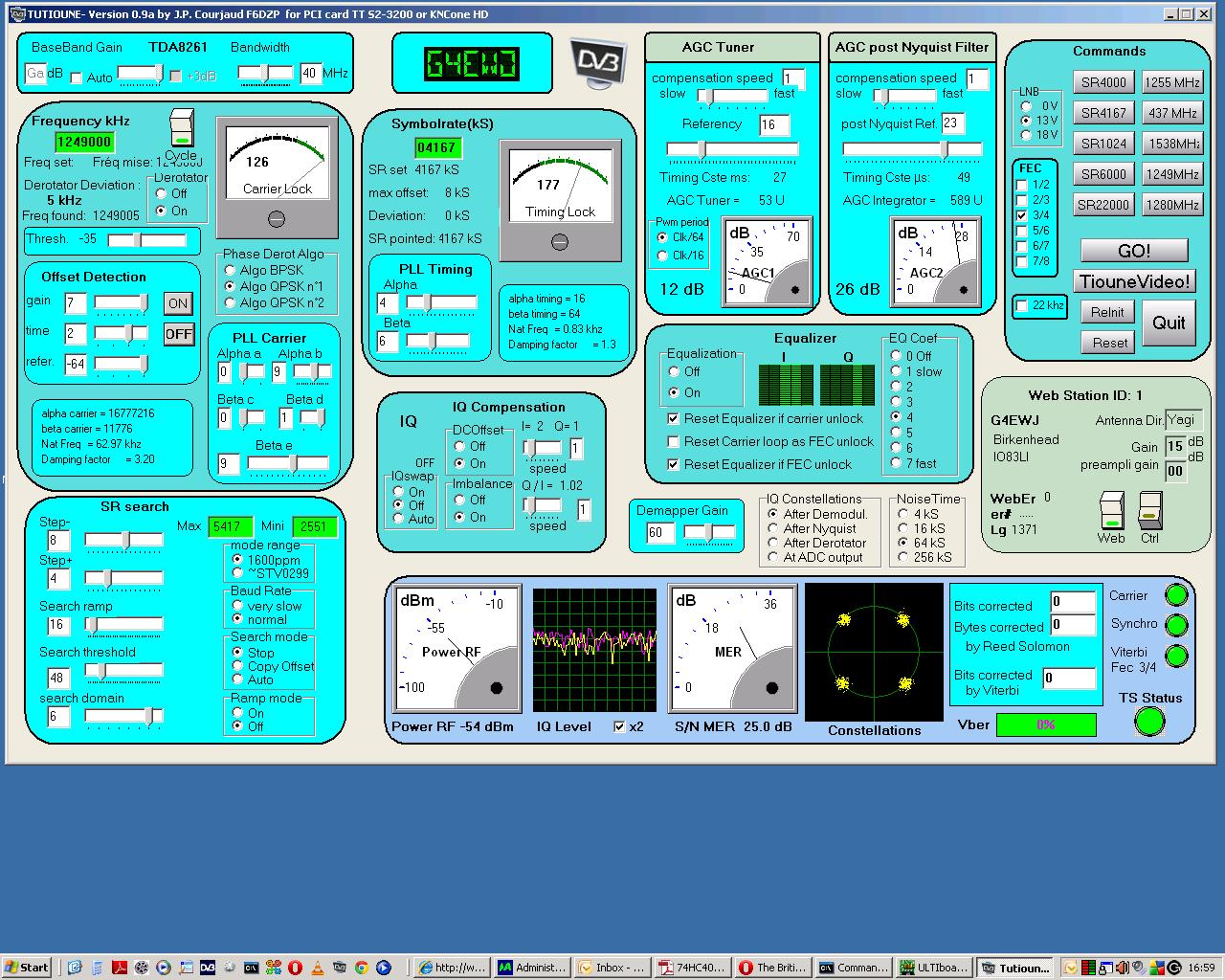Screen dimensions: 1225x980
Task: Check FEC 7/8 checkbox
Action: pos(1021,261)
